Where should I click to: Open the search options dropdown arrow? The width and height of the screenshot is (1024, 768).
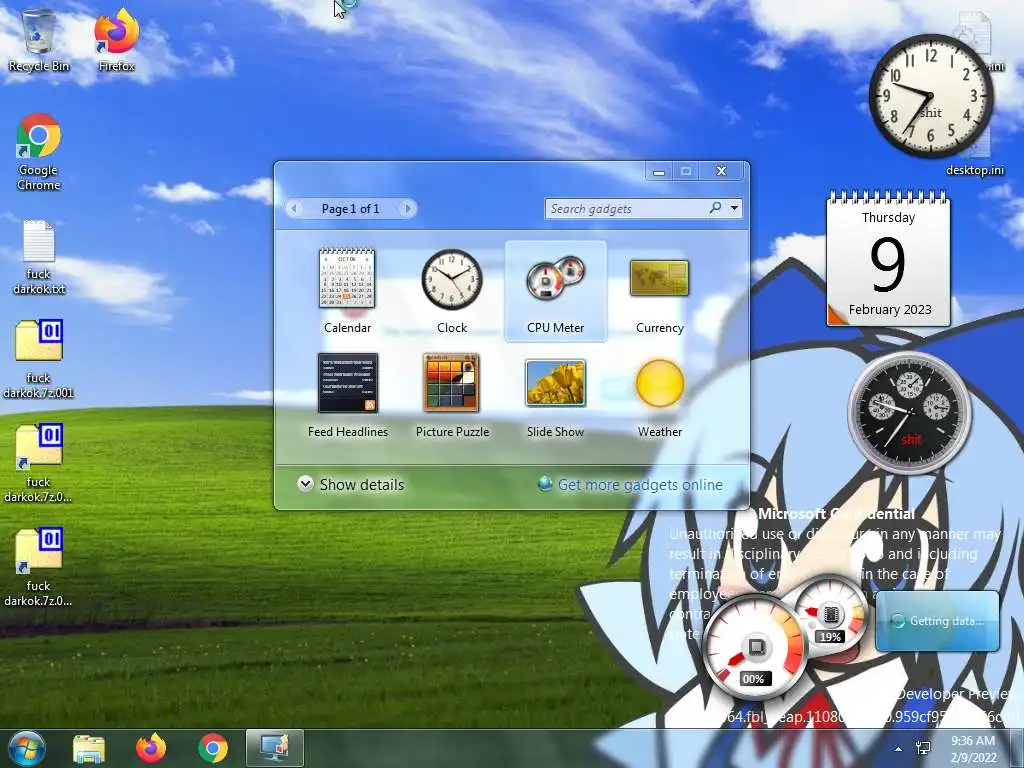pos(735,208)
